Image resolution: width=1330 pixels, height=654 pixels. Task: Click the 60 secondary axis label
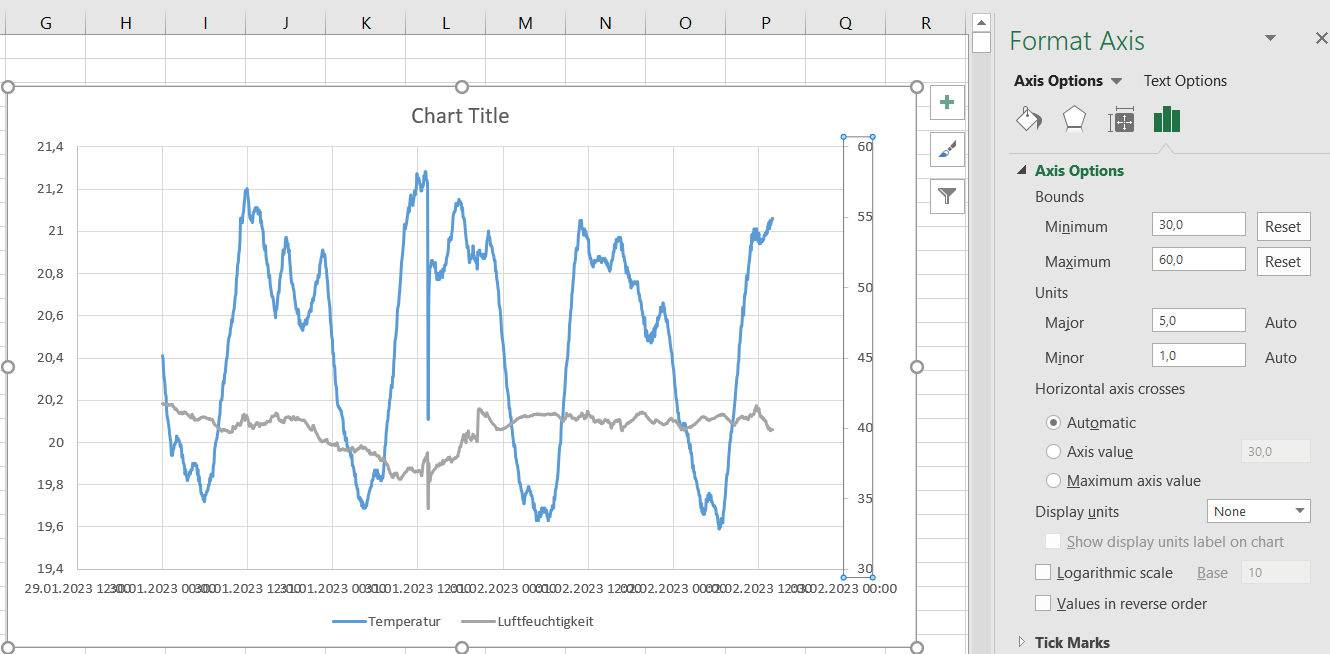tap(865, 146)
